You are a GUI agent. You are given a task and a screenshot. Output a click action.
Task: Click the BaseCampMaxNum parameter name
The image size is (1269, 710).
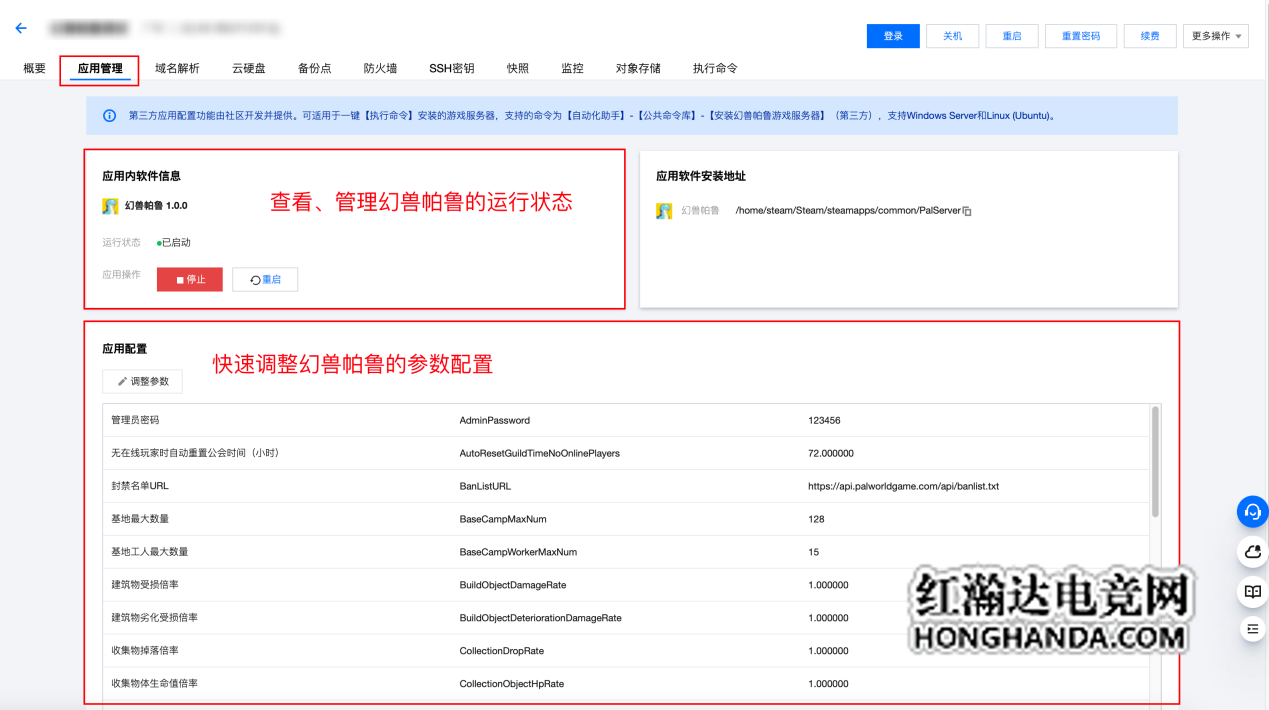click(x=503, y=519)
